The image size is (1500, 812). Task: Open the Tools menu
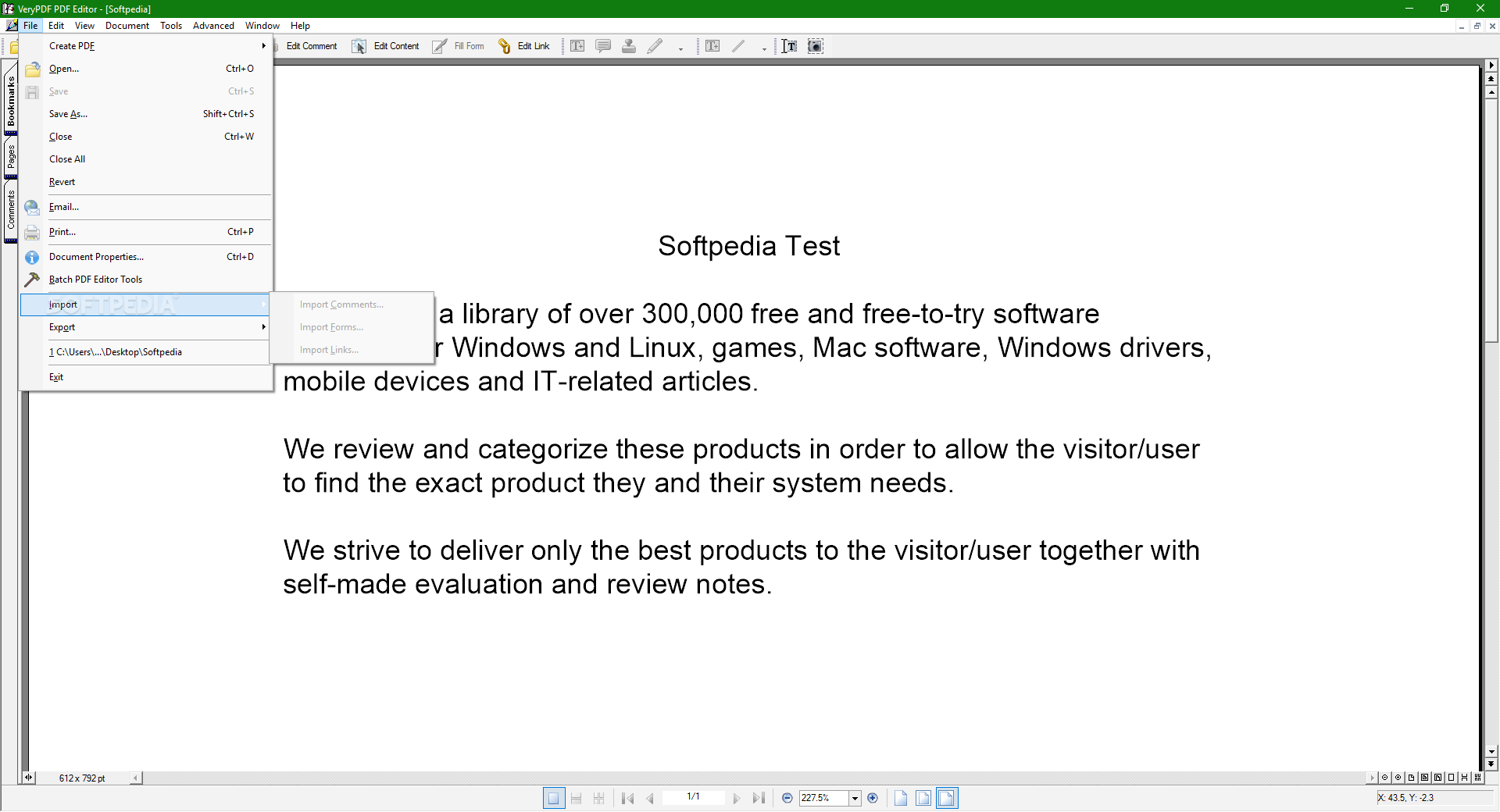(x=171, y=26)
